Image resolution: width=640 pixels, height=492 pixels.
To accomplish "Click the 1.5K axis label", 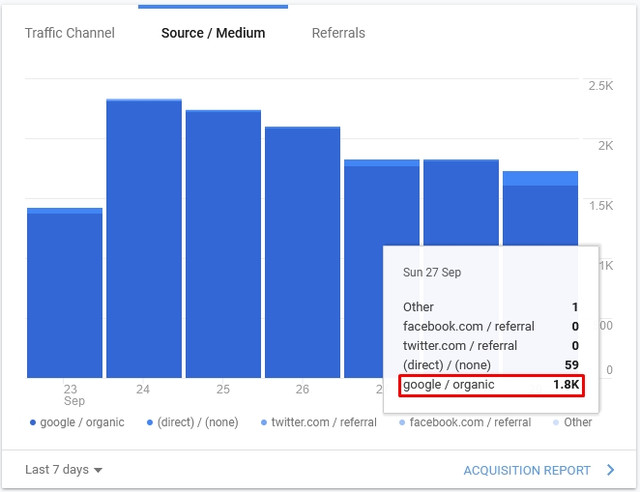I will [x=601, y=206].
